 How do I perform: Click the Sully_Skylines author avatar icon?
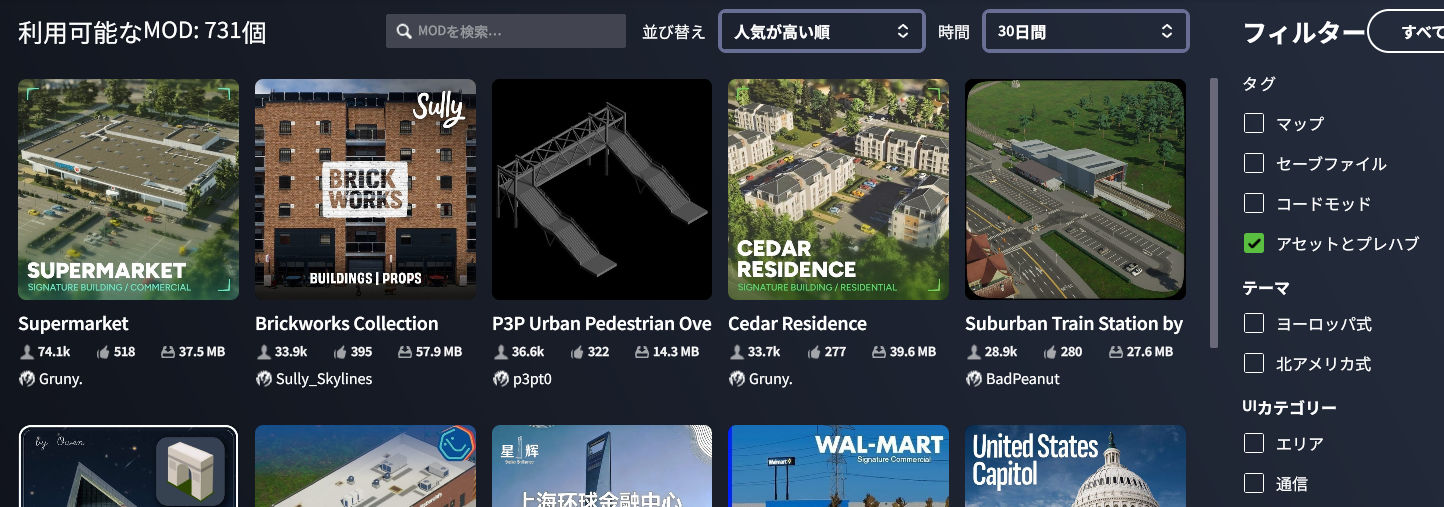click(264, 379)
